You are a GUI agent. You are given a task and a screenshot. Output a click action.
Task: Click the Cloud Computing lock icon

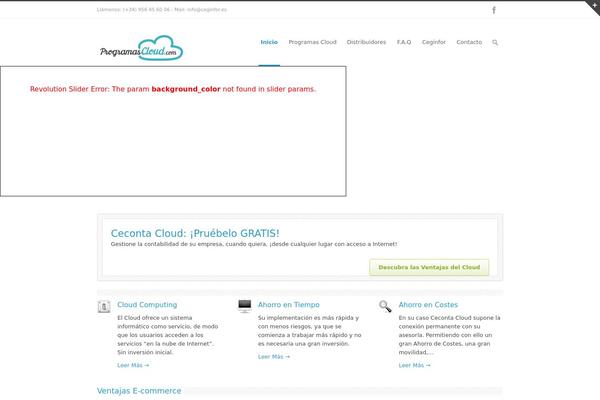(104, 307)
